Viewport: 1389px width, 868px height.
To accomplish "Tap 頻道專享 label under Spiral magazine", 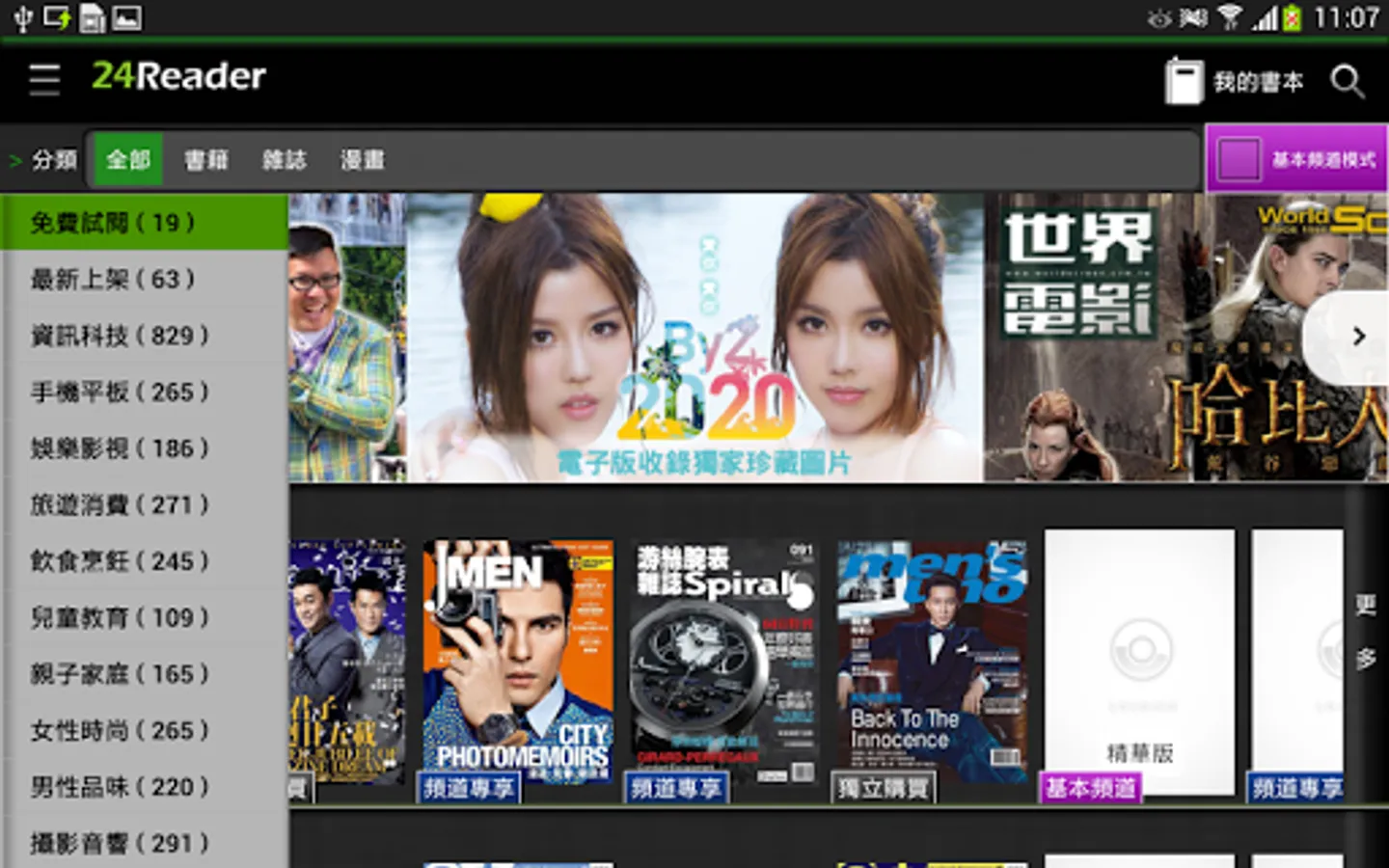I will click(676, 788).
